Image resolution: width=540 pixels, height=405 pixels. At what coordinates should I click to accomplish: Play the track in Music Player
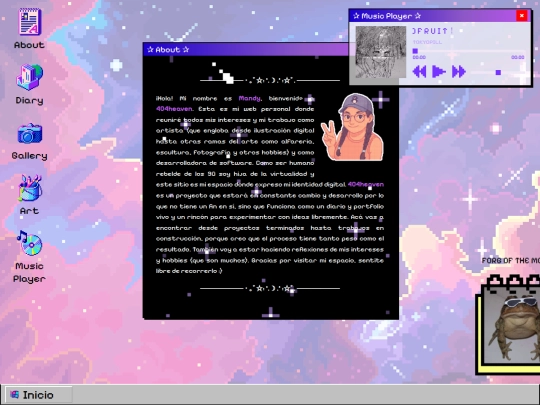[x=438, y=72]
